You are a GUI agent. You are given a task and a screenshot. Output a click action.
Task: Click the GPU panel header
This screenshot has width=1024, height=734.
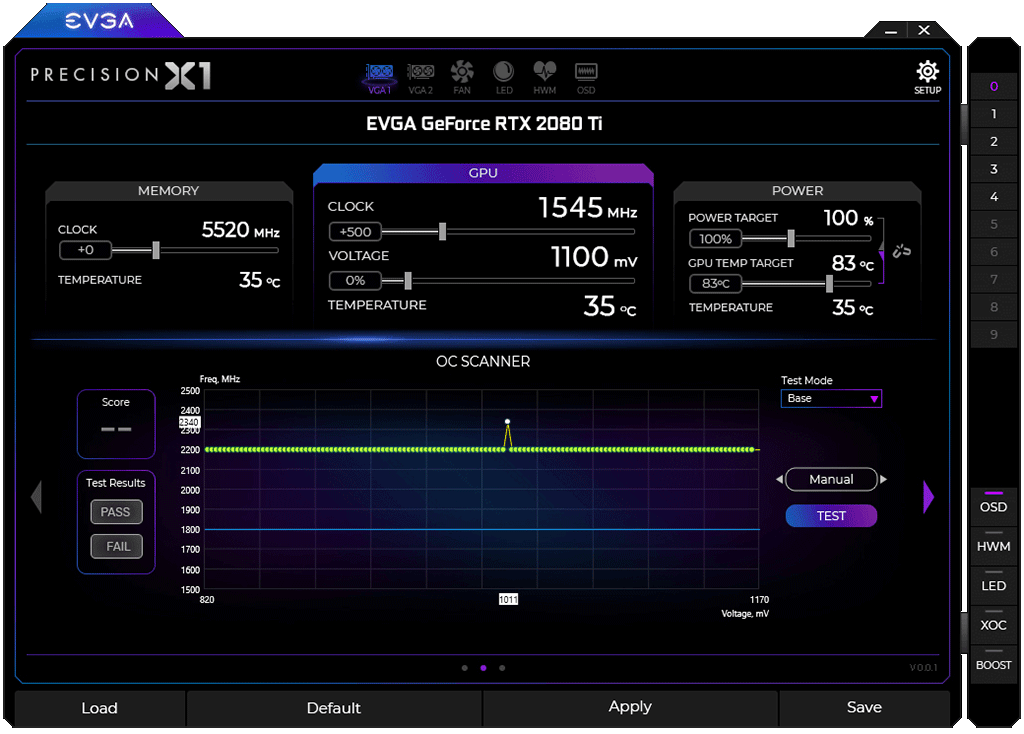tap(483, 173)
